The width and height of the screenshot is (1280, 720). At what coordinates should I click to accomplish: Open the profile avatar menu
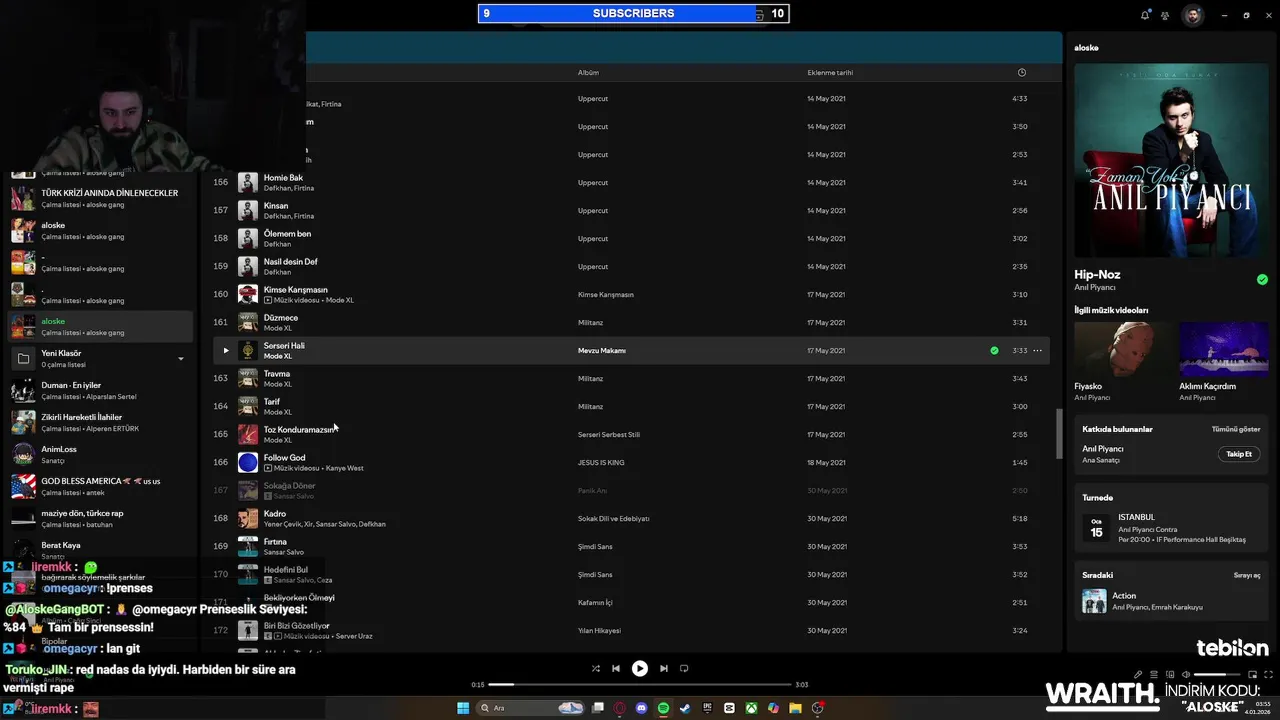point(1193,15)
